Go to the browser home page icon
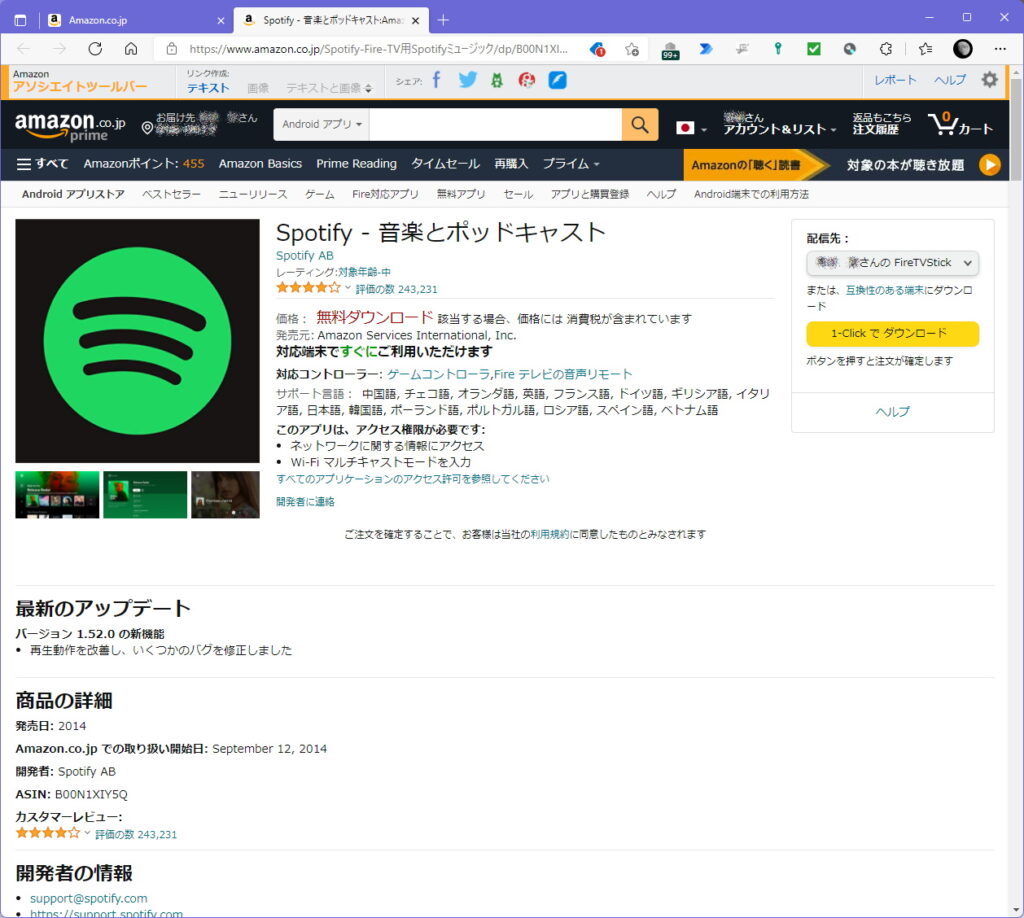The width and height of the screenshot is (1024, 918). coord(131,49)
